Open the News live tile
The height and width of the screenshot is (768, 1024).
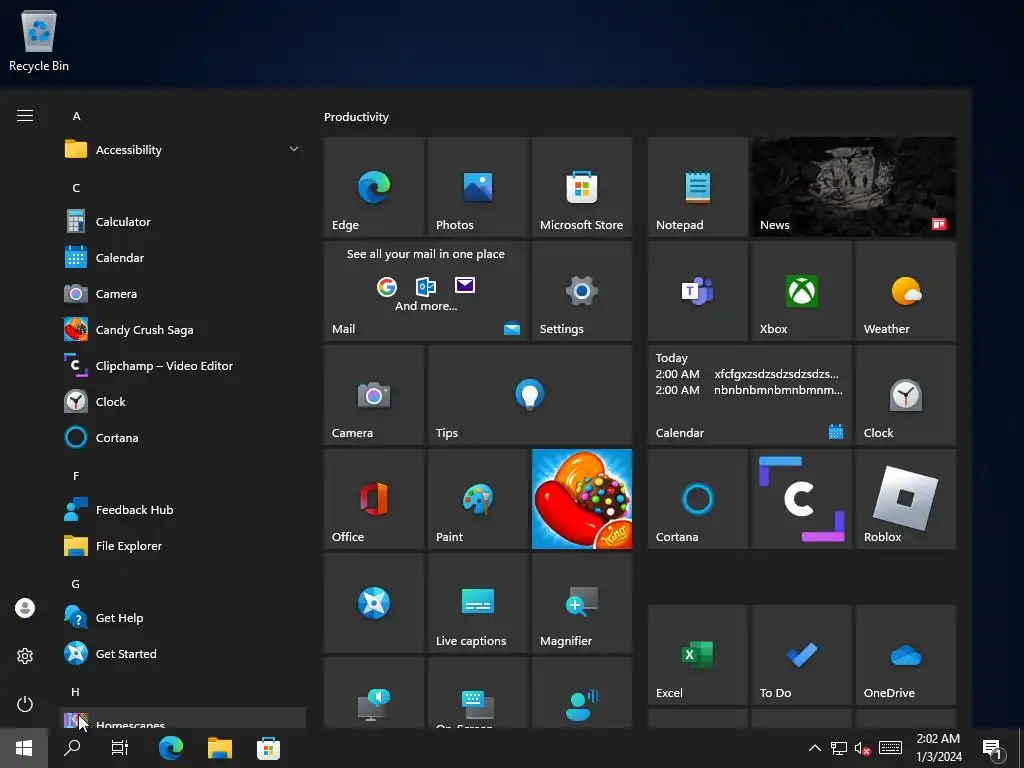854,187
